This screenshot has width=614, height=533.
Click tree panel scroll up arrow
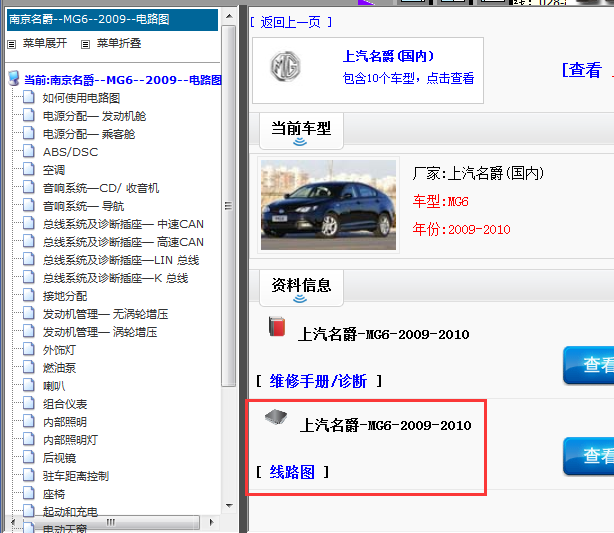click(229, 16)
